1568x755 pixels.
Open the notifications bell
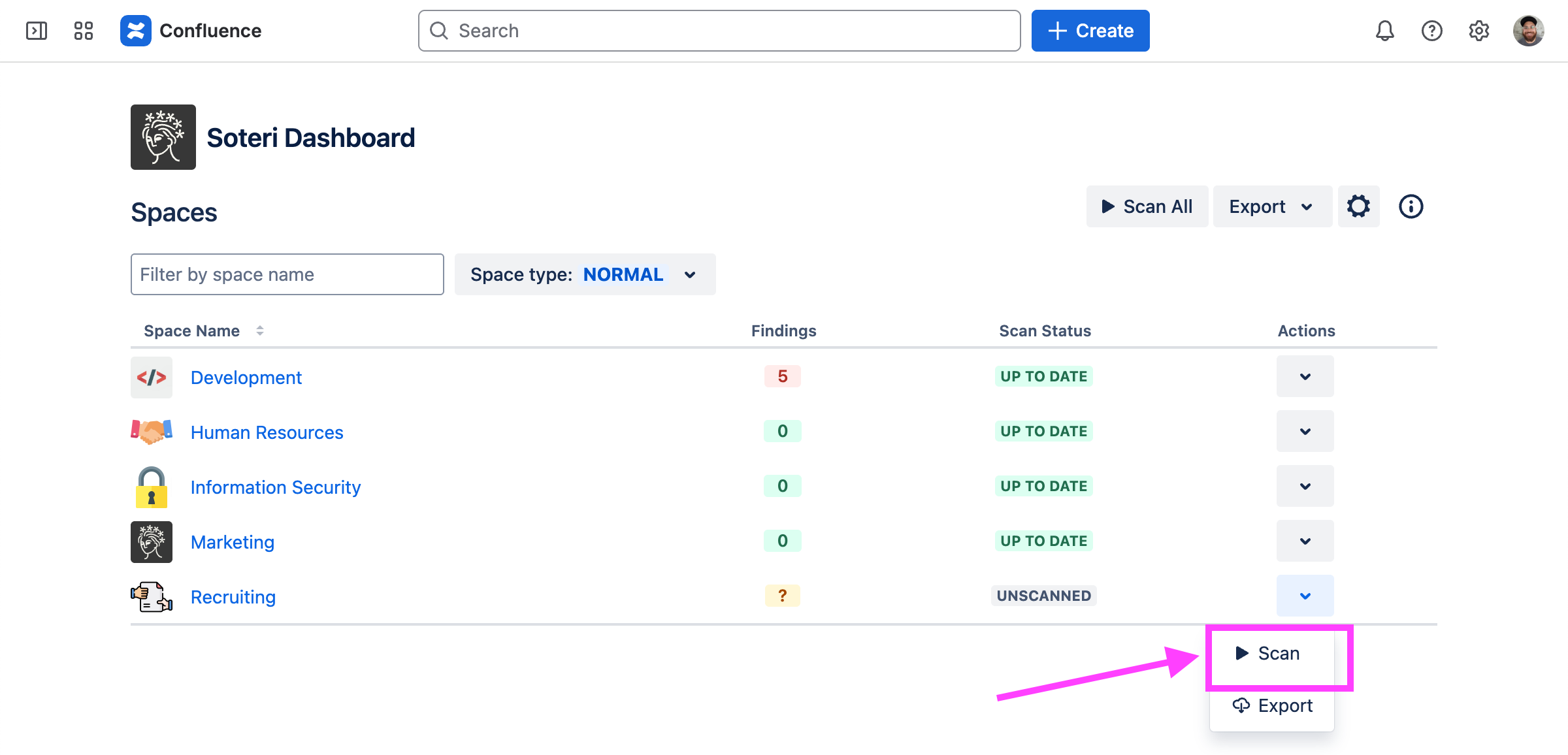coord(1384,31)
